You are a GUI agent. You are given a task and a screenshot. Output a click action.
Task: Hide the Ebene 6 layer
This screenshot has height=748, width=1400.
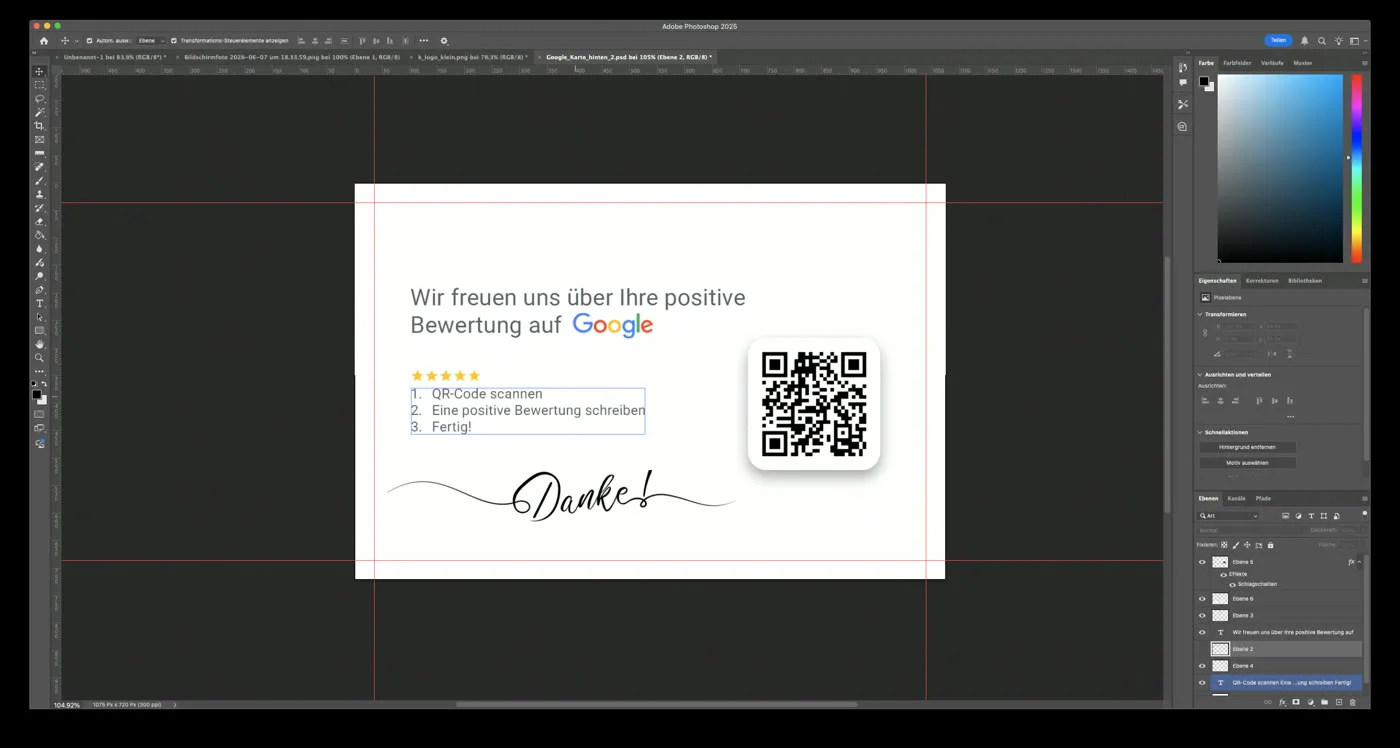point(1202,599)
